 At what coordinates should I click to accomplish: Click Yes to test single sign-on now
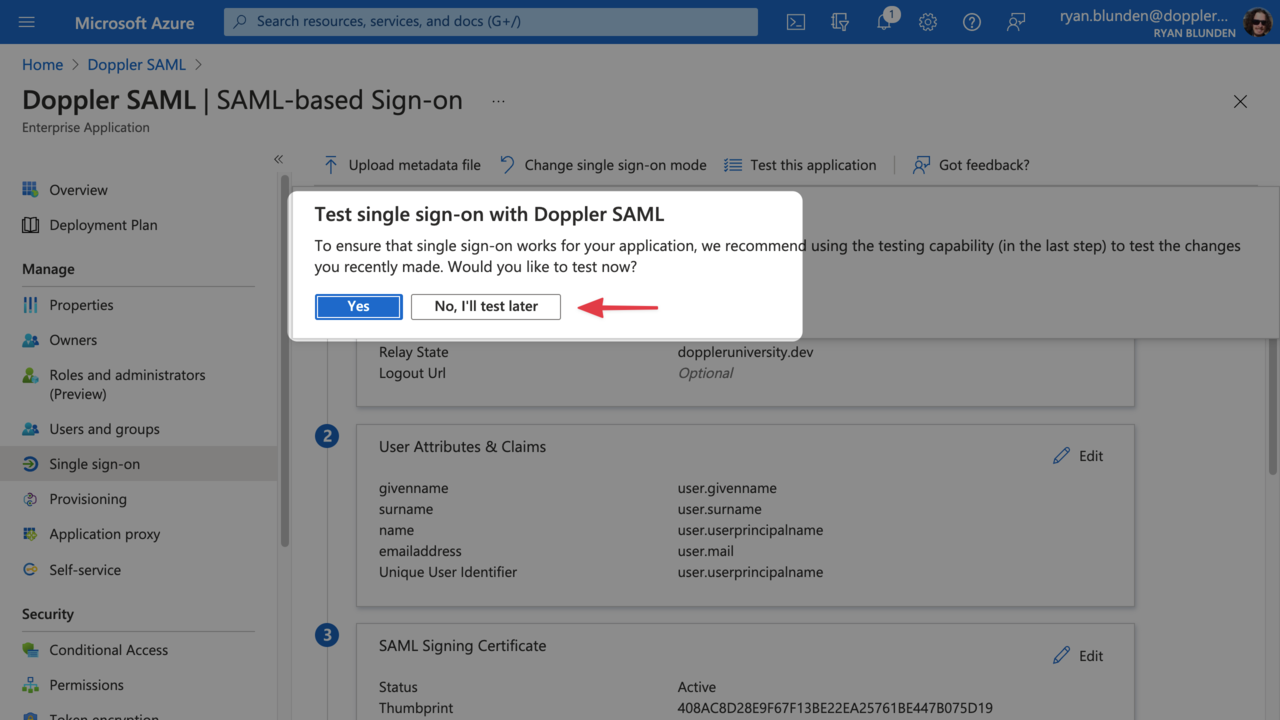point(359,306)
